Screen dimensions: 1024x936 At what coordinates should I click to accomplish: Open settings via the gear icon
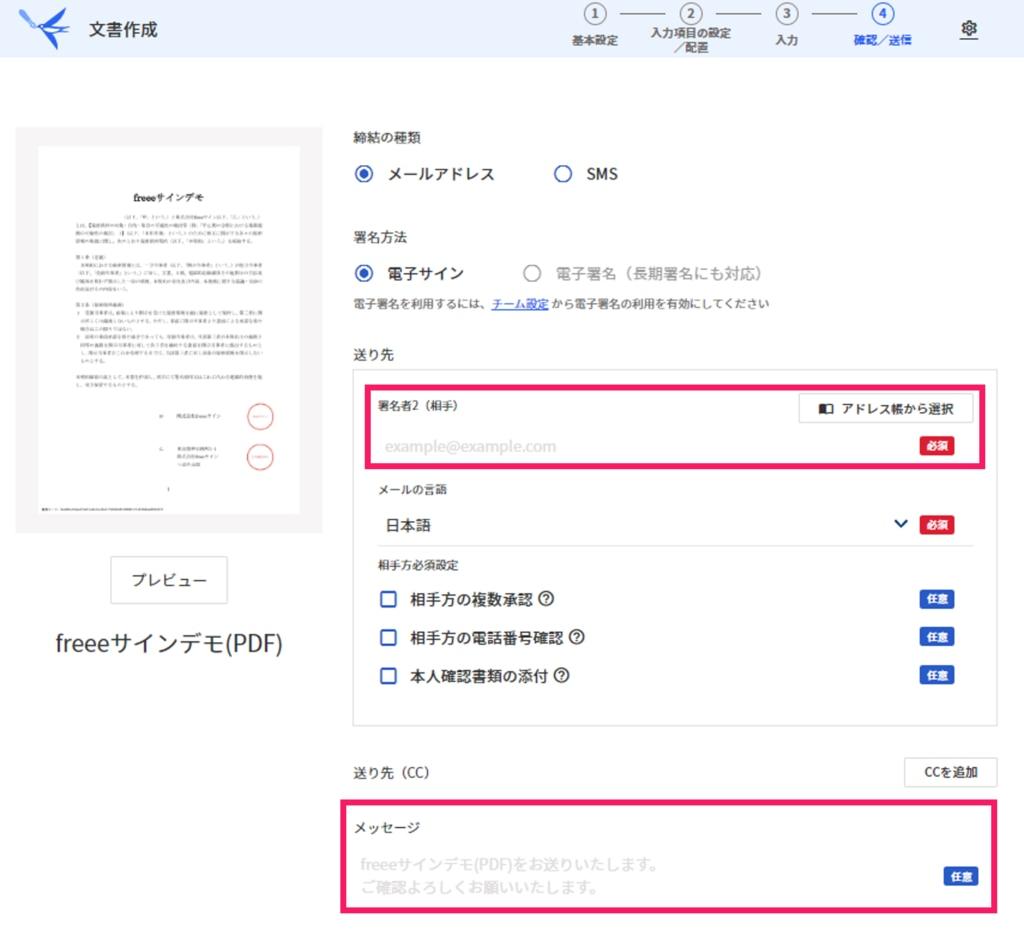(968, 29)
